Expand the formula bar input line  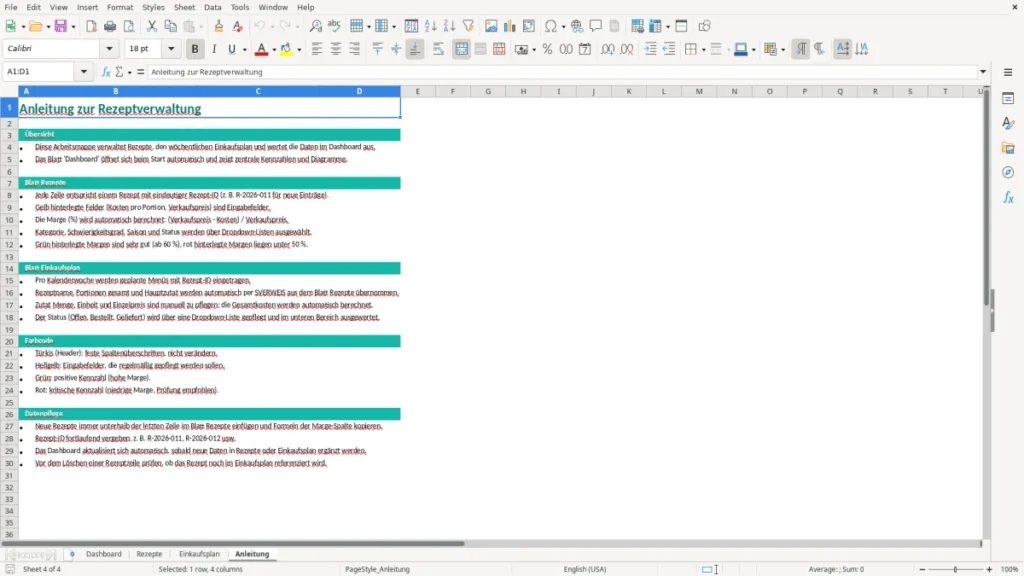(983, 72)
